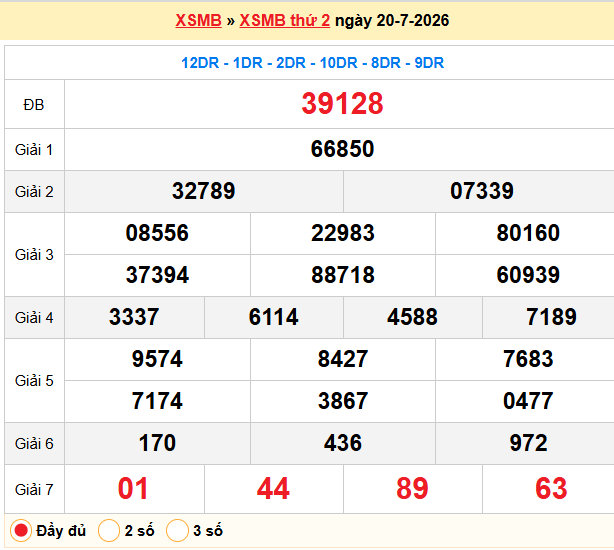Click the Giải 3 number 22983
Image resolution: width=614 pixels, height=550 pixels.
(343, 233)
